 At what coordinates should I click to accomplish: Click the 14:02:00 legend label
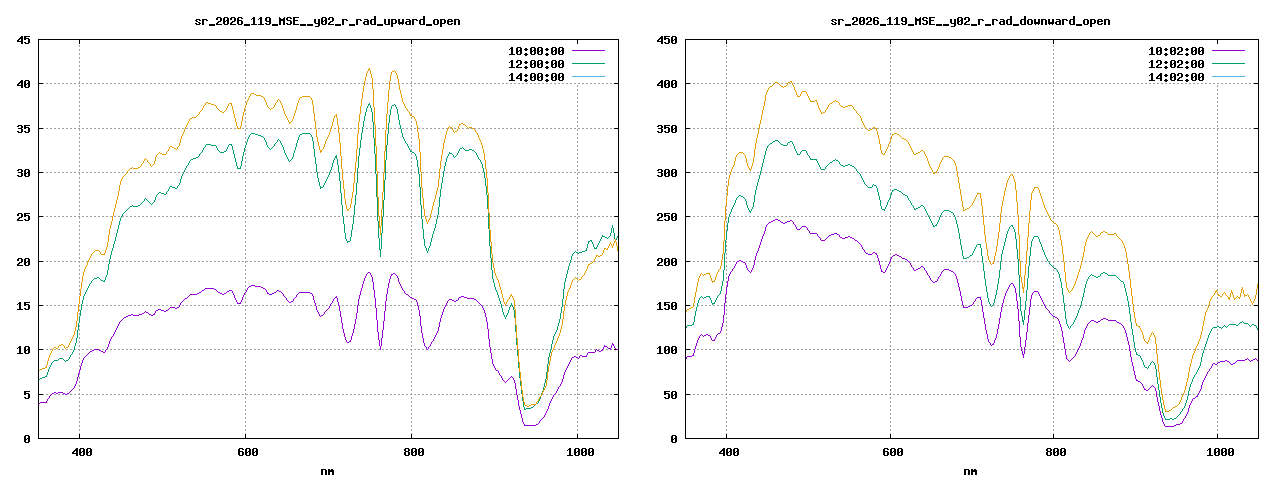1176,77
